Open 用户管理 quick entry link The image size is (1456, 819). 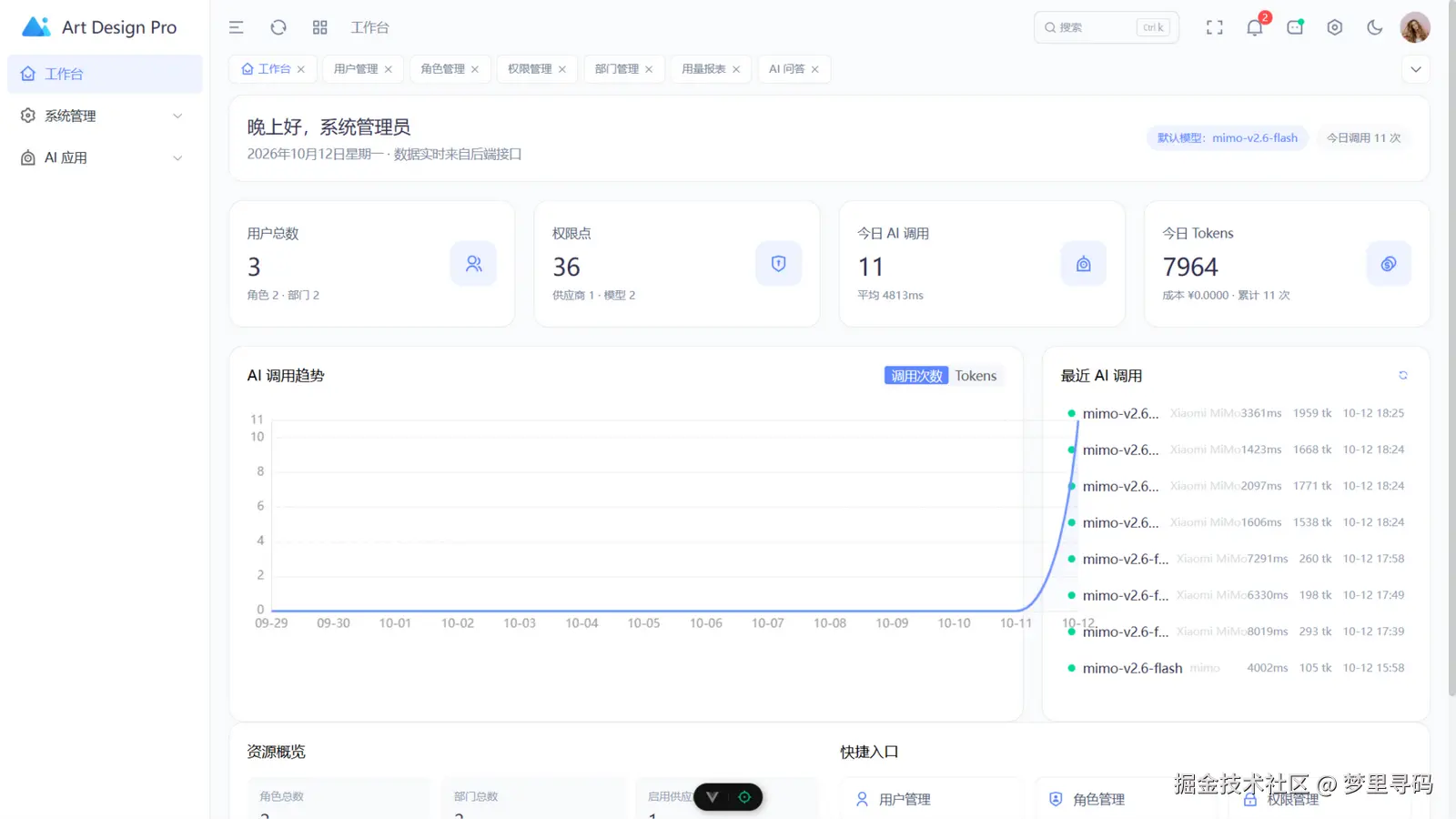(x=931, y=799)
